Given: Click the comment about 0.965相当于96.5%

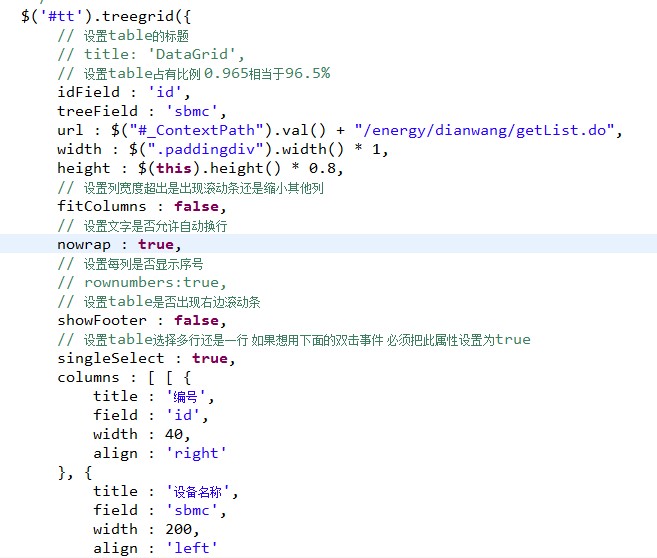Looking at the screenshot, I should pos(194,73).
